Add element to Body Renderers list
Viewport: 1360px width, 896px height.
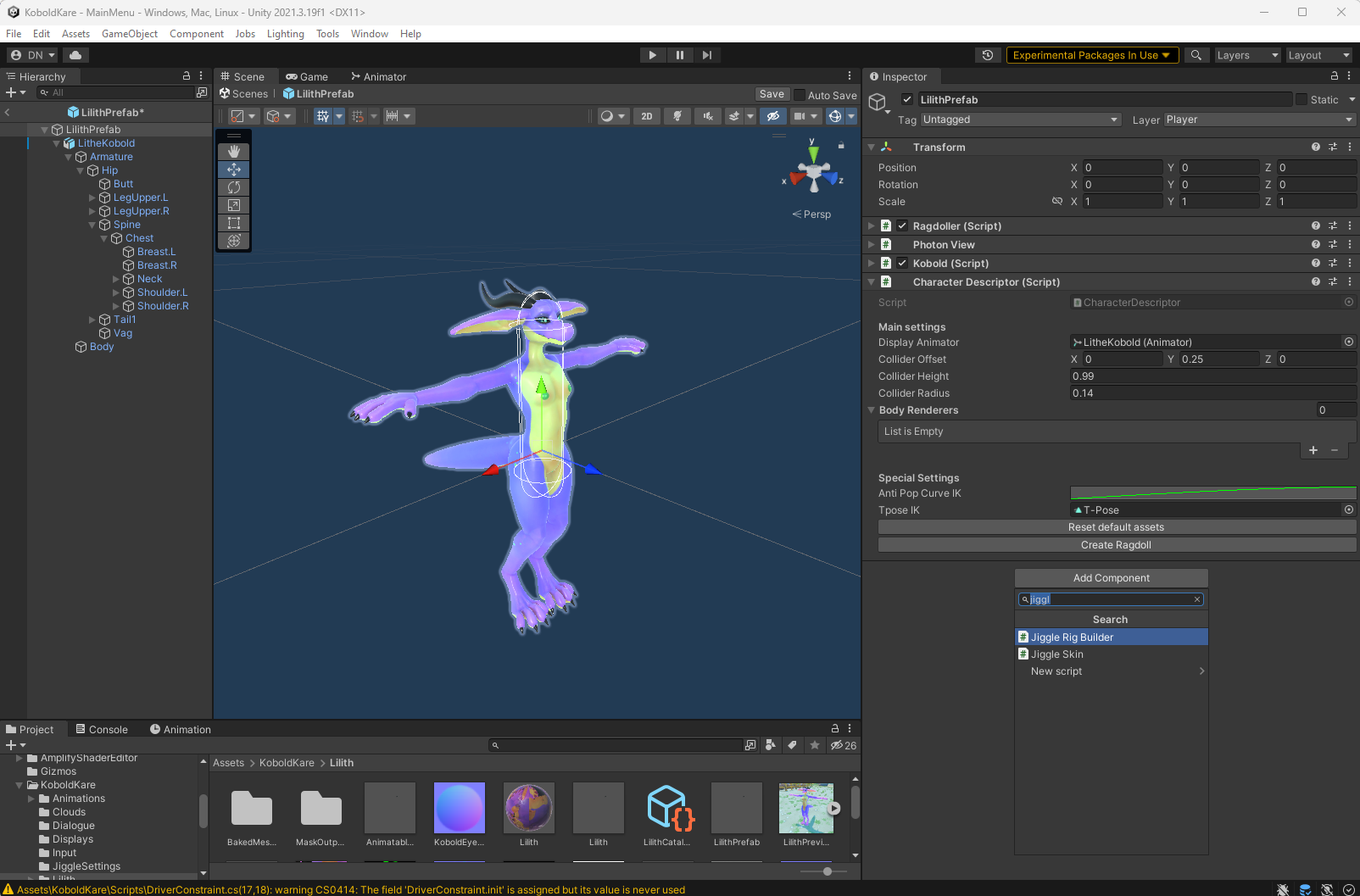(x=1313, y=450)
